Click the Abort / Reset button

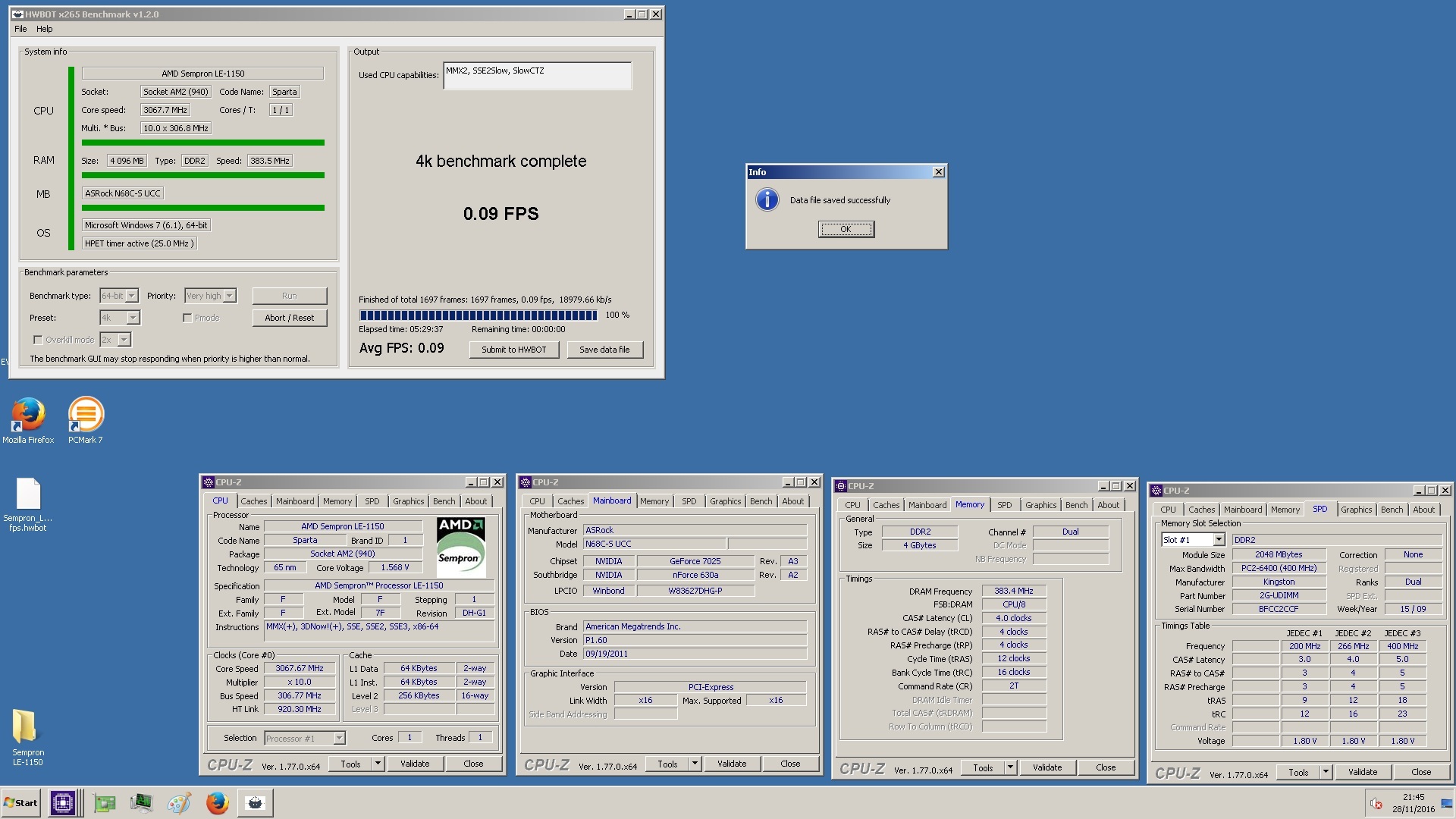290,318
